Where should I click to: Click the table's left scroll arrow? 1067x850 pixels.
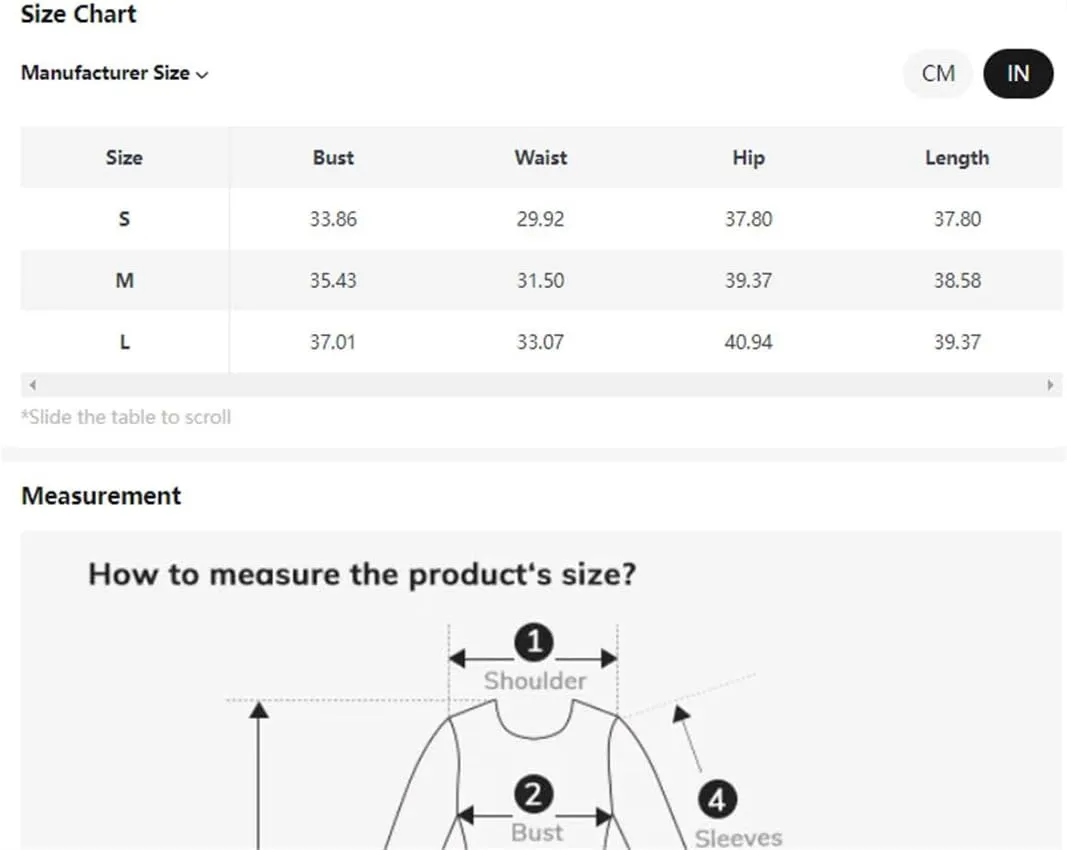coord(33,385)
